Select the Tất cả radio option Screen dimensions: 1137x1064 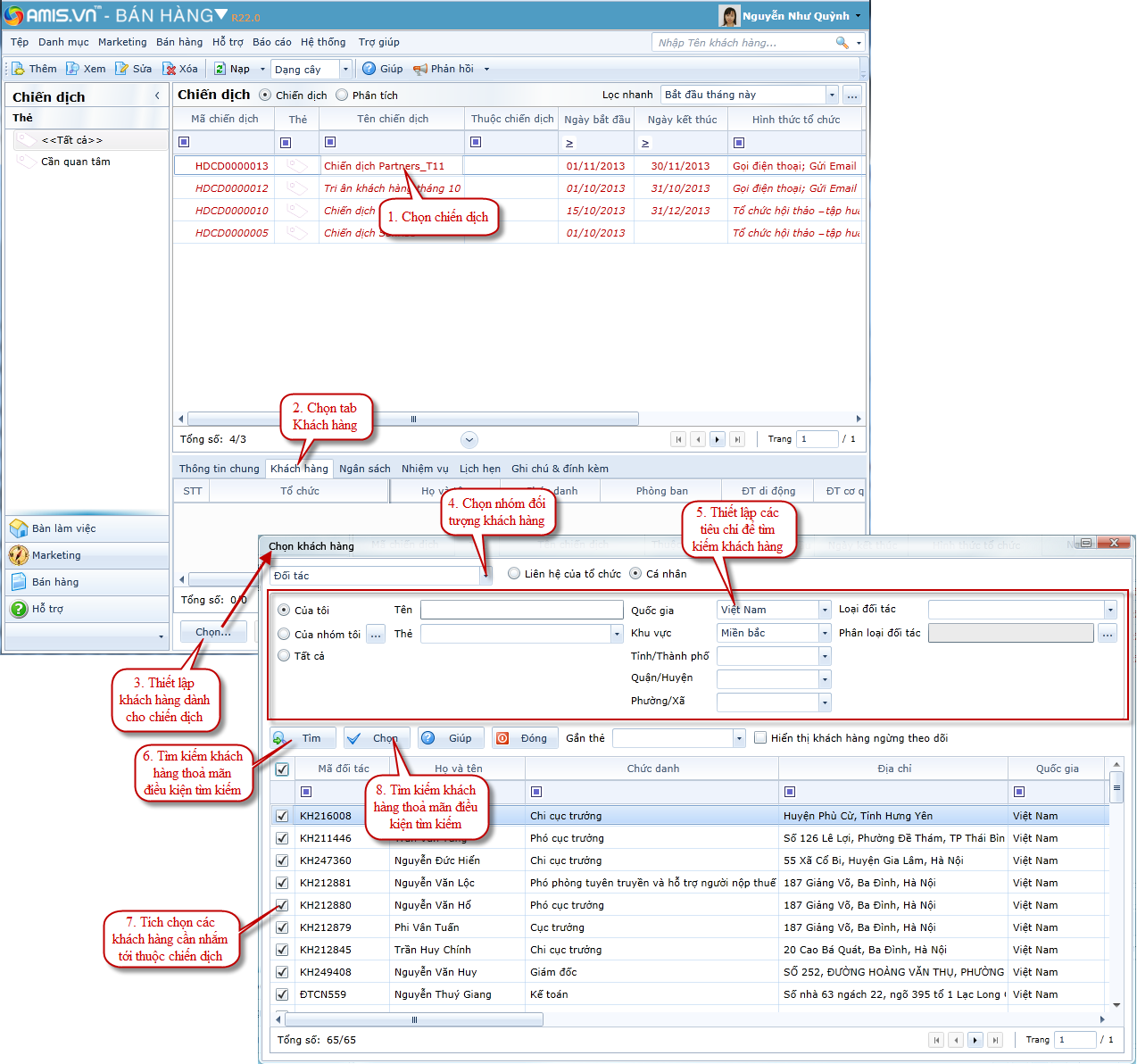(x=284, y=656)
